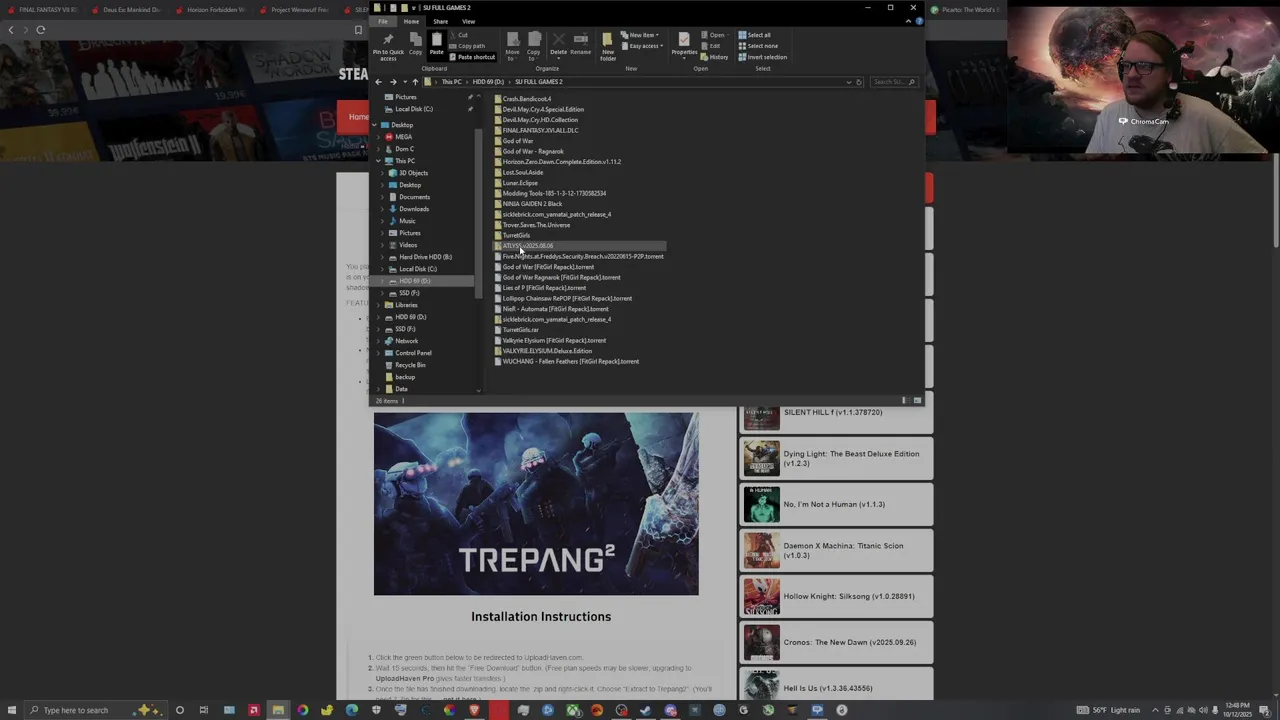1280x720 pixels.
Task: Click the Delete ribbon icon
Action: (558, 45)
